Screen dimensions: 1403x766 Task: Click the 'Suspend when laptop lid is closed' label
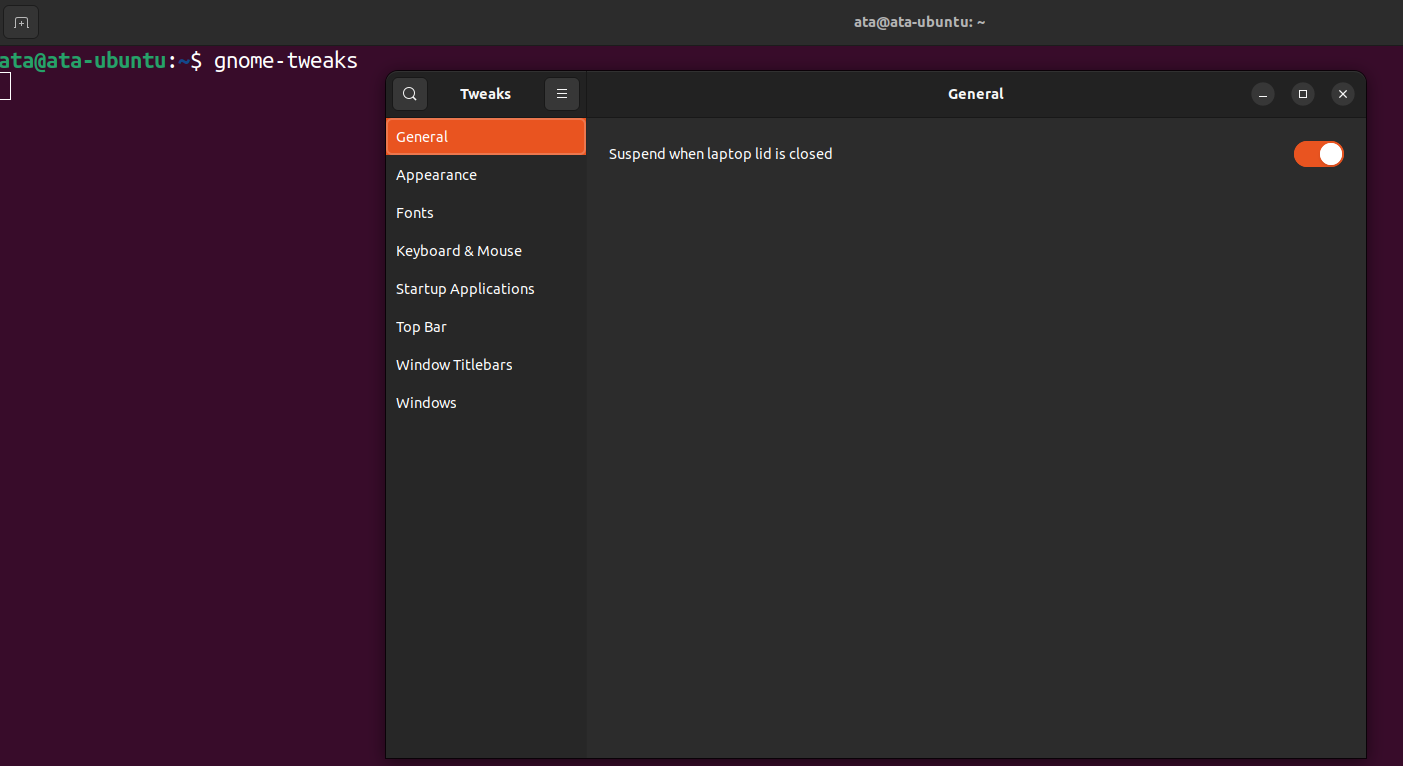[x=721, y=154]
